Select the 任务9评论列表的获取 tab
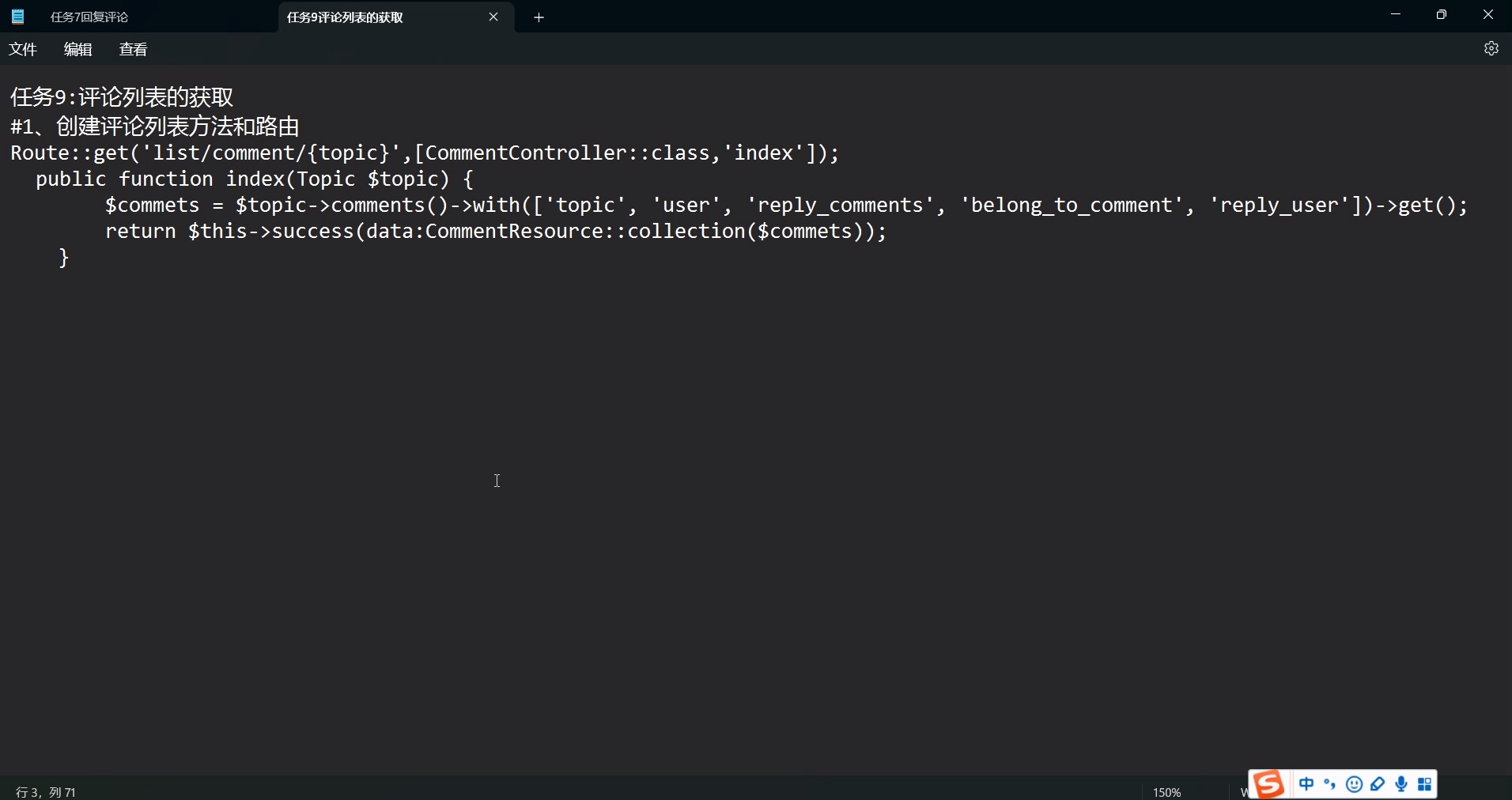Image resolution: width=1512 pixels, height=800 pixels. tap(345, 17)
